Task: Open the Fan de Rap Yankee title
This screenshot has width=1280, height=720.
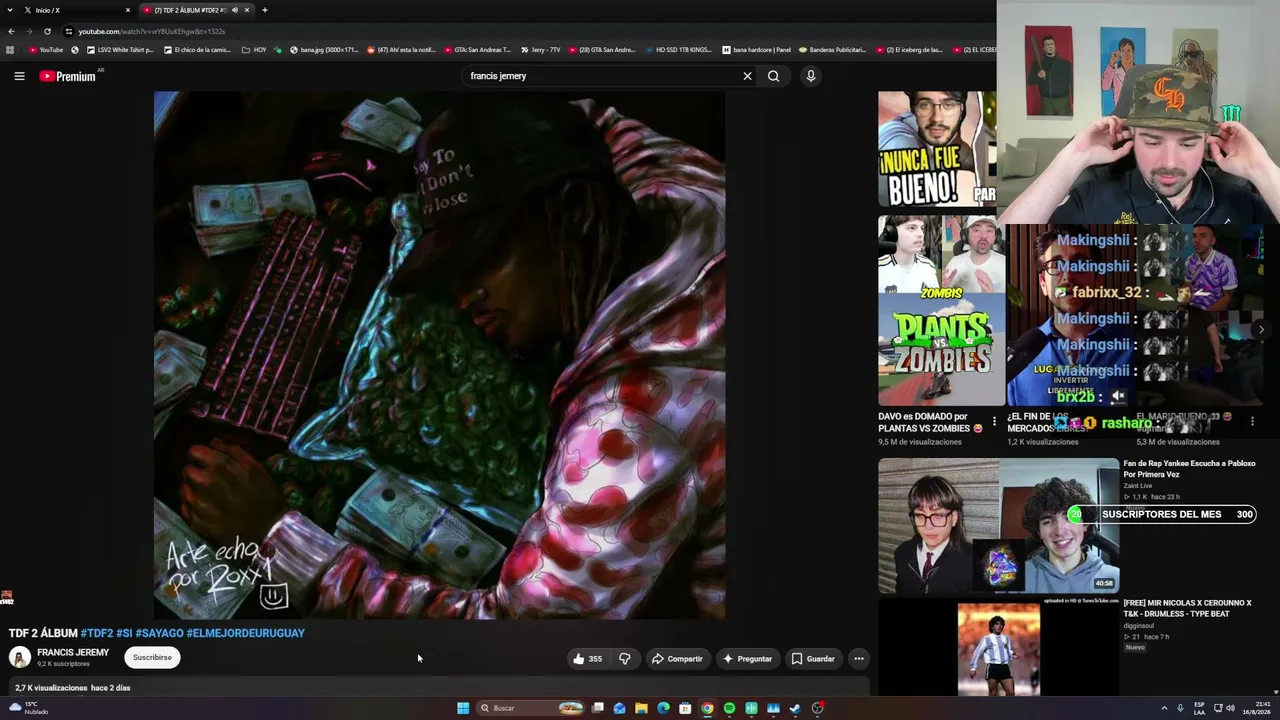Action: 1189,469
